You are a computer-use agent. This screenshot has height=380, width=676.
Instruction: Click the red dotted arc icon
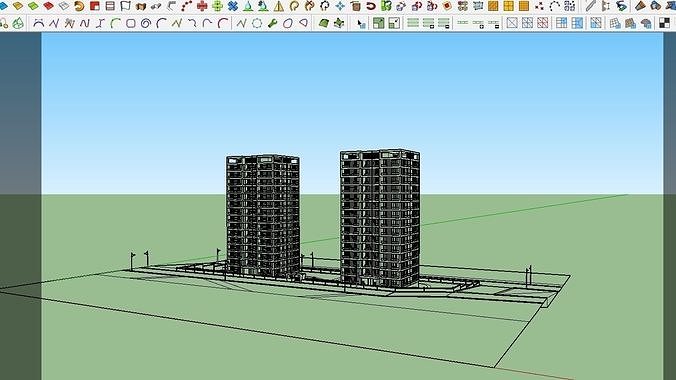(x=187, y=6)
